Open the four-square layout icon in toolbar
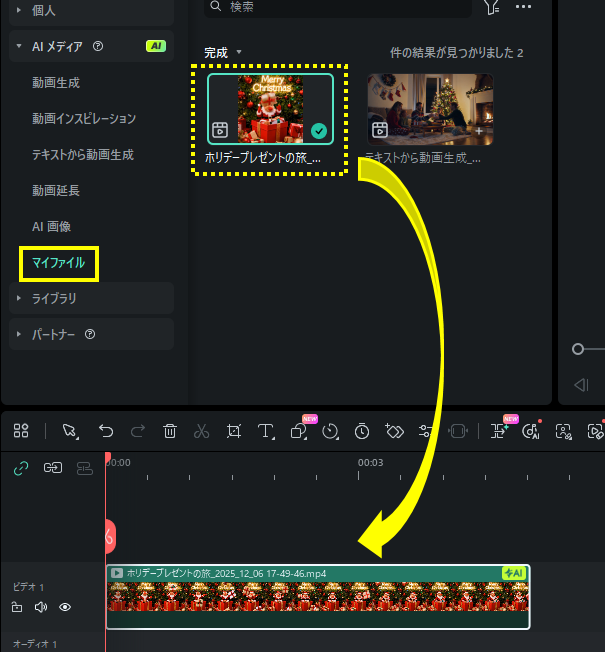Screen dimensions: 605x652 click(x=21, y=430)
